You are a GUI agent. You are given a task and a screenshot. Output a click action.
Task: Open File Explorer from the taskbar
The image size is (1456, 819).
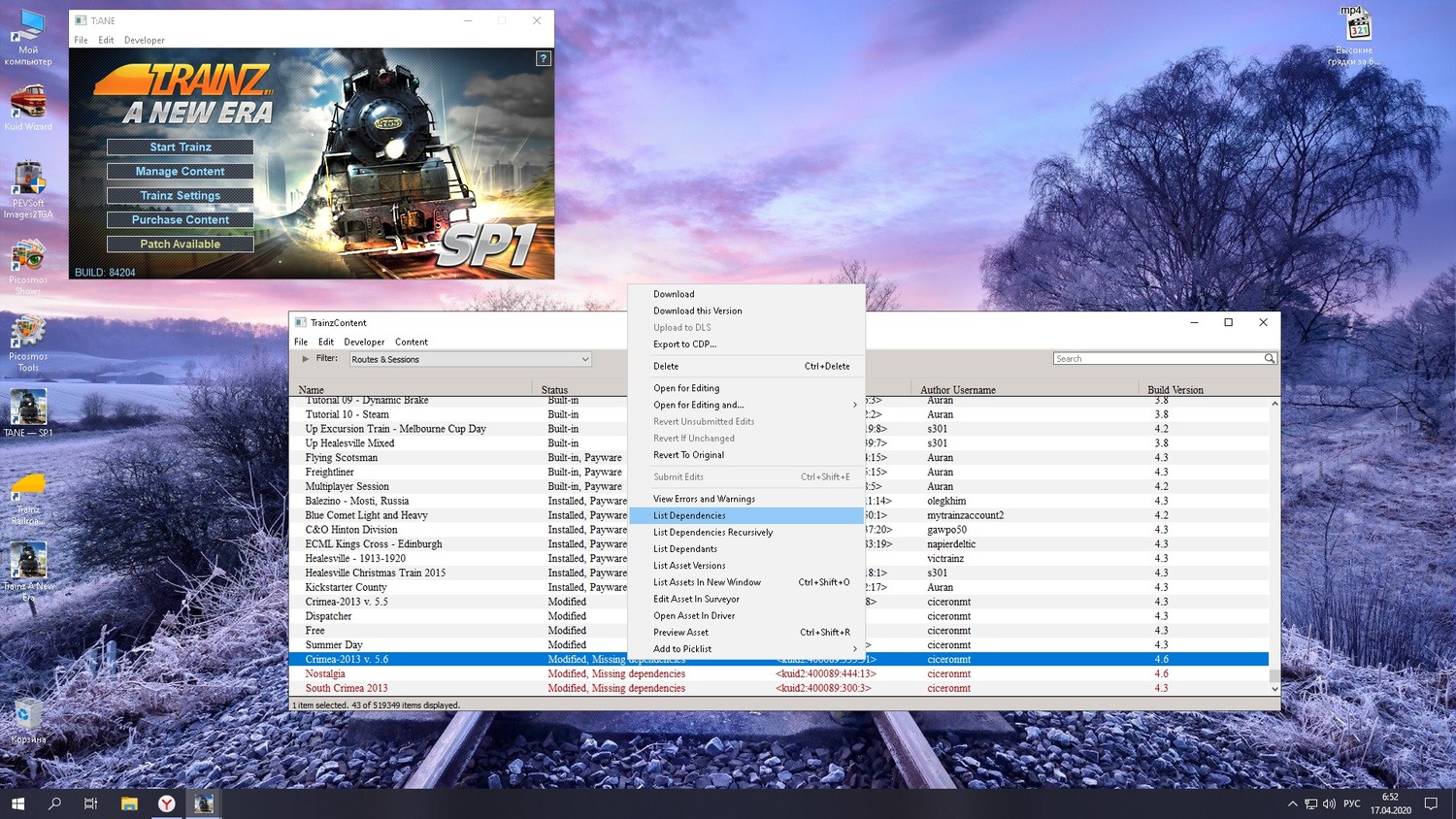[129, 803]
